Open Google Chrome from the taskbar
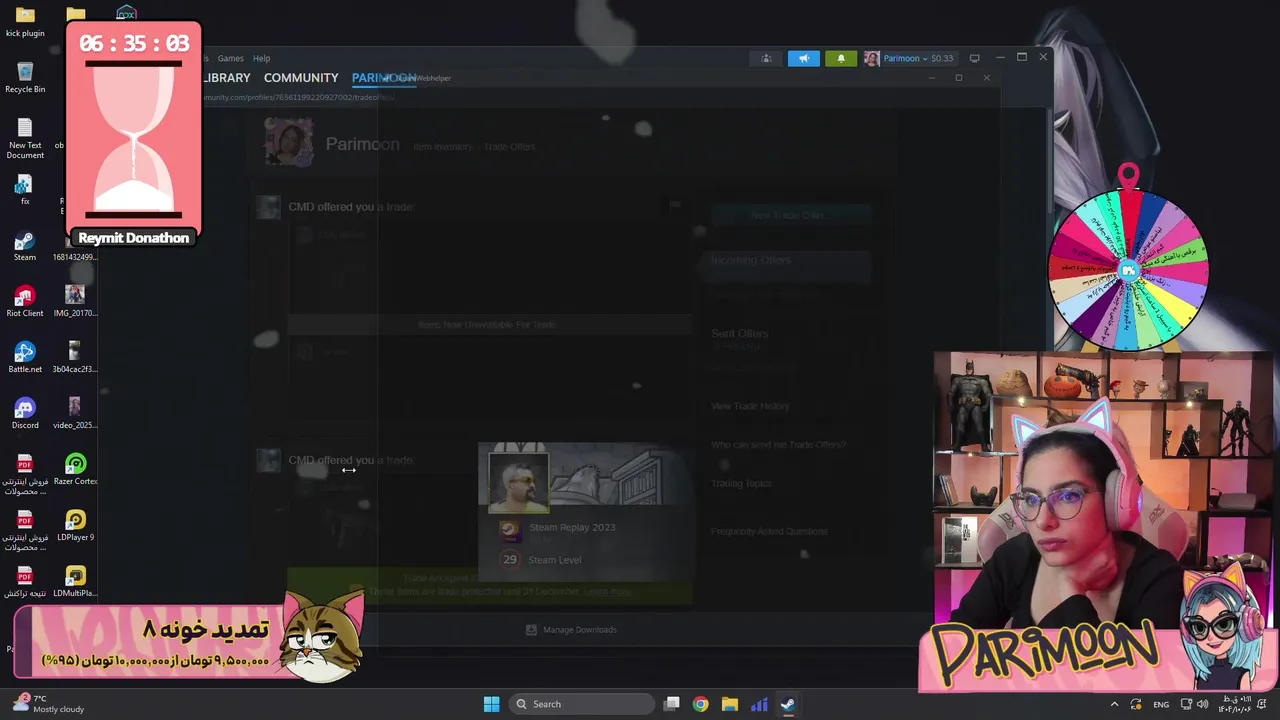This screenshot has height=720, width=1280. [x=701, y=704]
